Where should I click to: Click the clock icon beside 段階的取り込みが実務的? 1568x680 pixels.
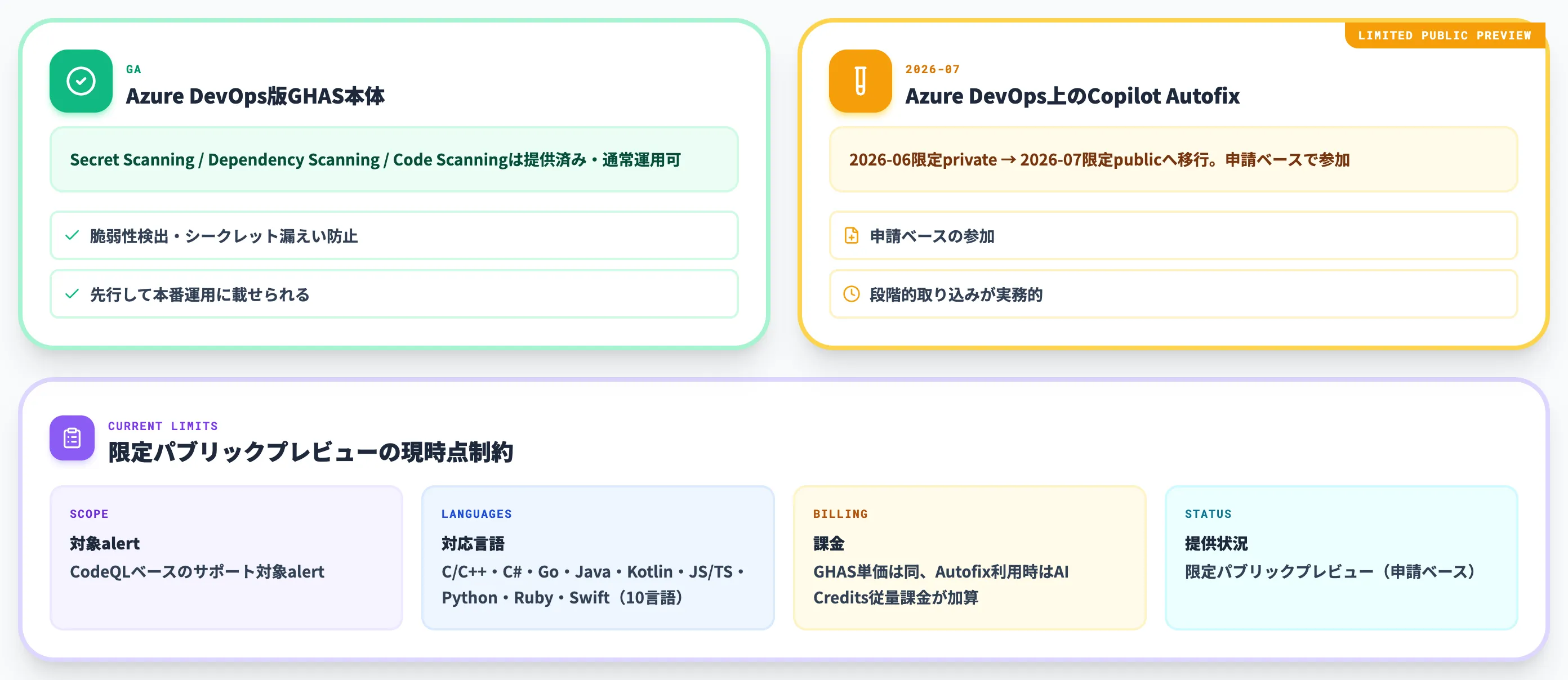click(852, 294)
